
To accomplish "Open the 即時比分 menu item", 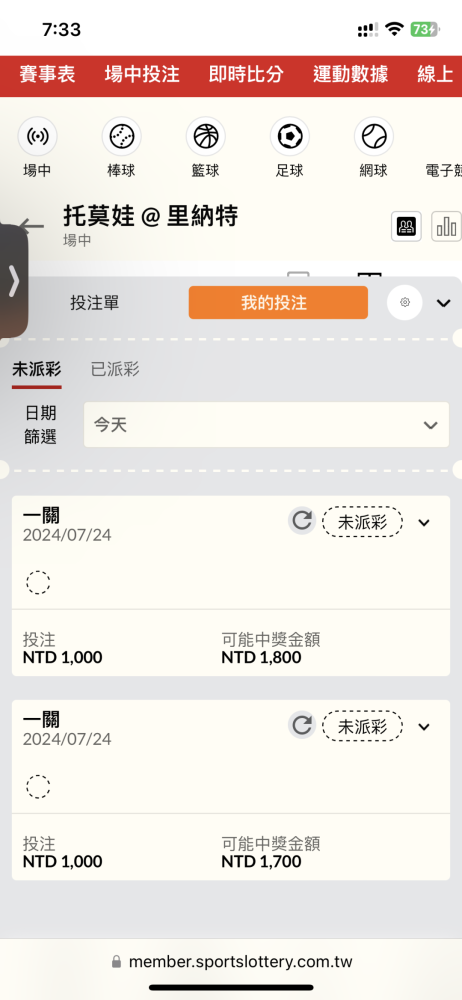I will [x=246, y=75].
